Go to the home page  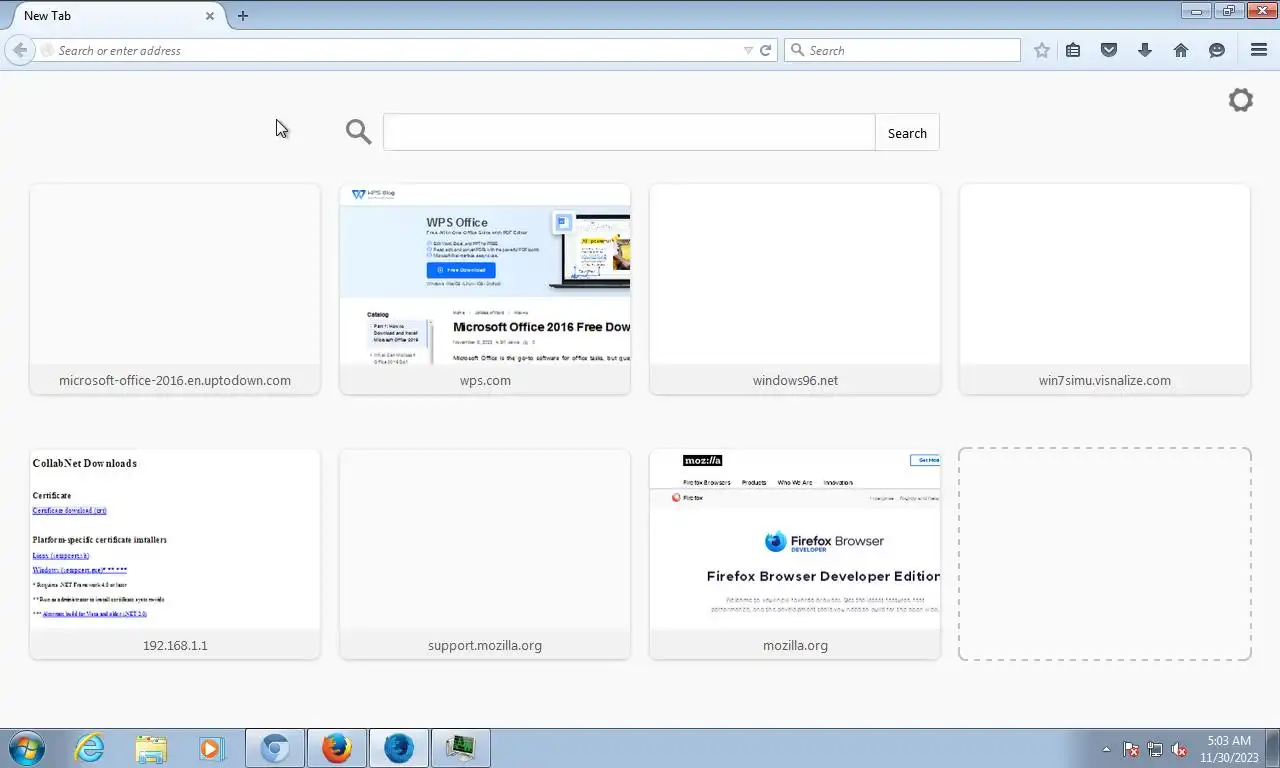(x=1181, y=50)
